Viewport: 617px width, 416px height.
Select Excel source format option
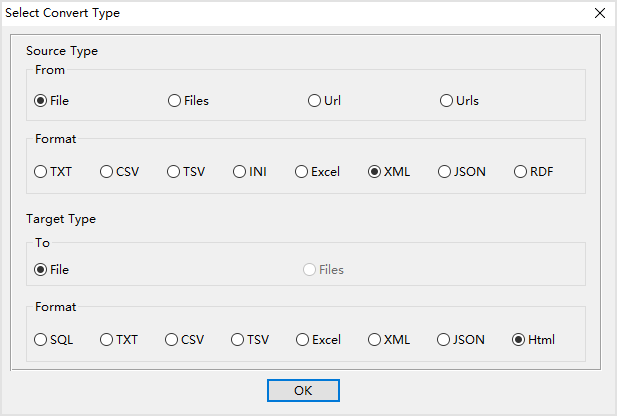pos(317,172)
